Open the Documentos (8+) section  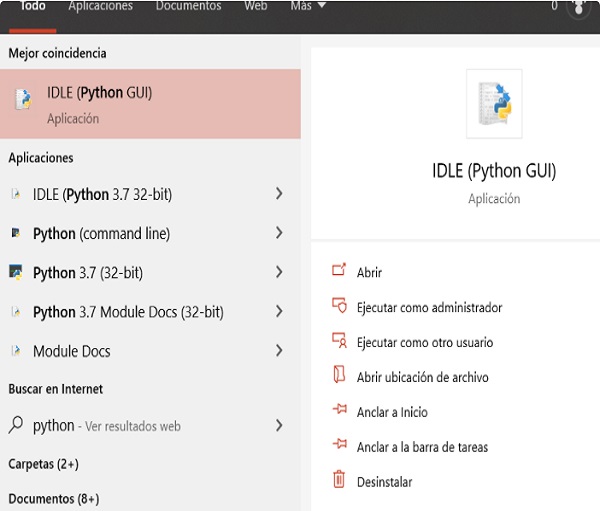tap(54, 499)
